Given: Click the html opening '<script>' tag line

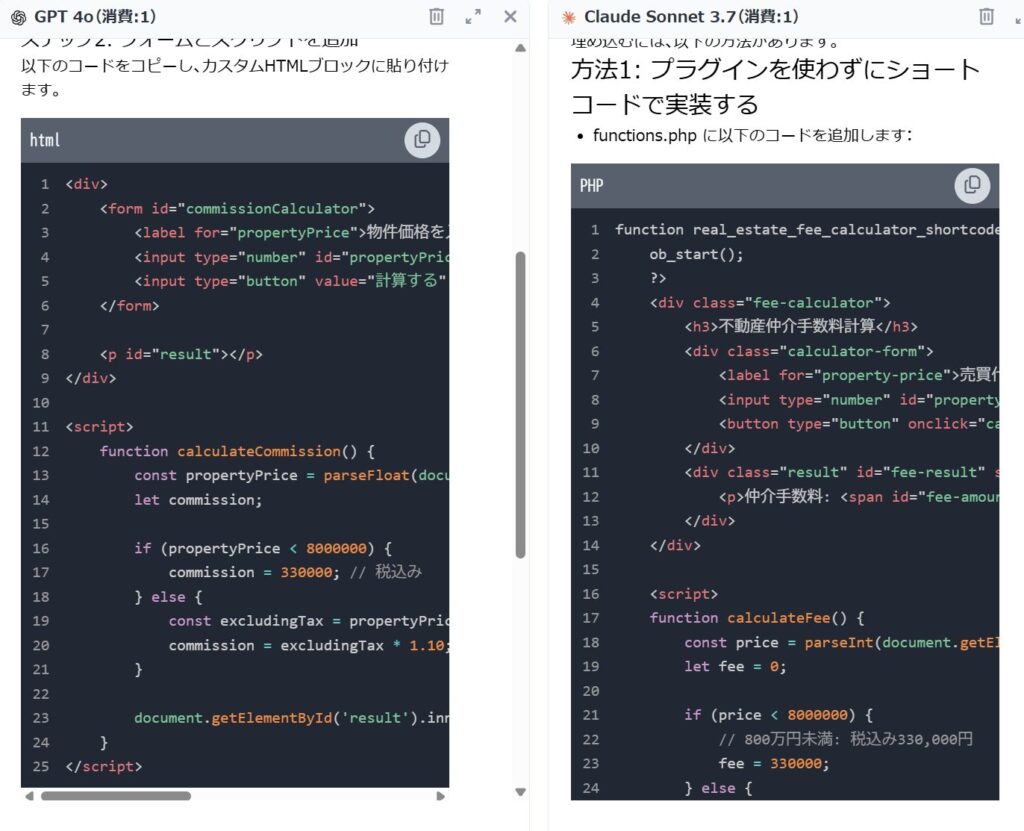Looking at the screenshot, I should 99,427.
